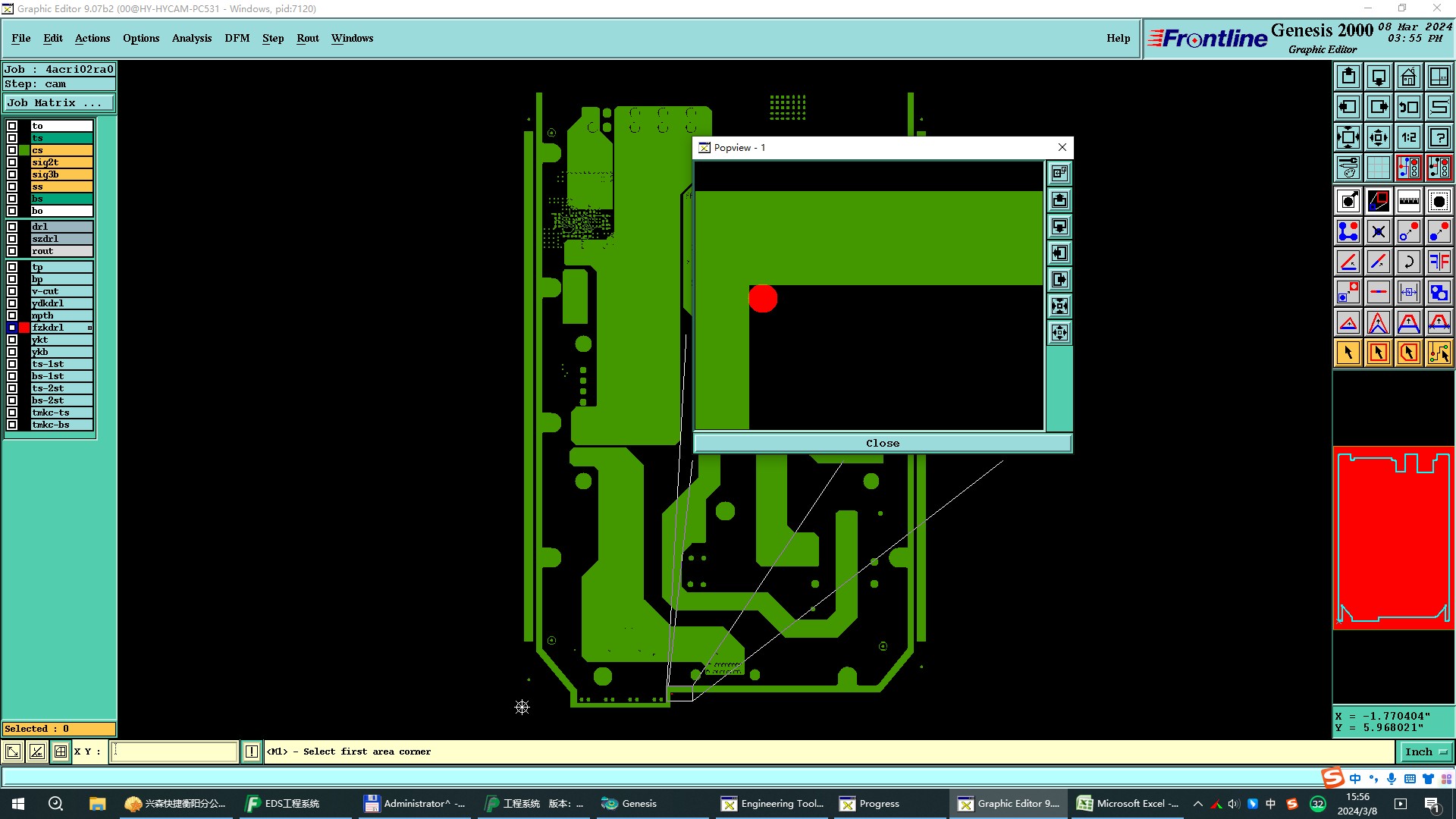Screen dimensions: 1456x819
Task: Click the Home view icon
Action: [x=1408, y=77]
